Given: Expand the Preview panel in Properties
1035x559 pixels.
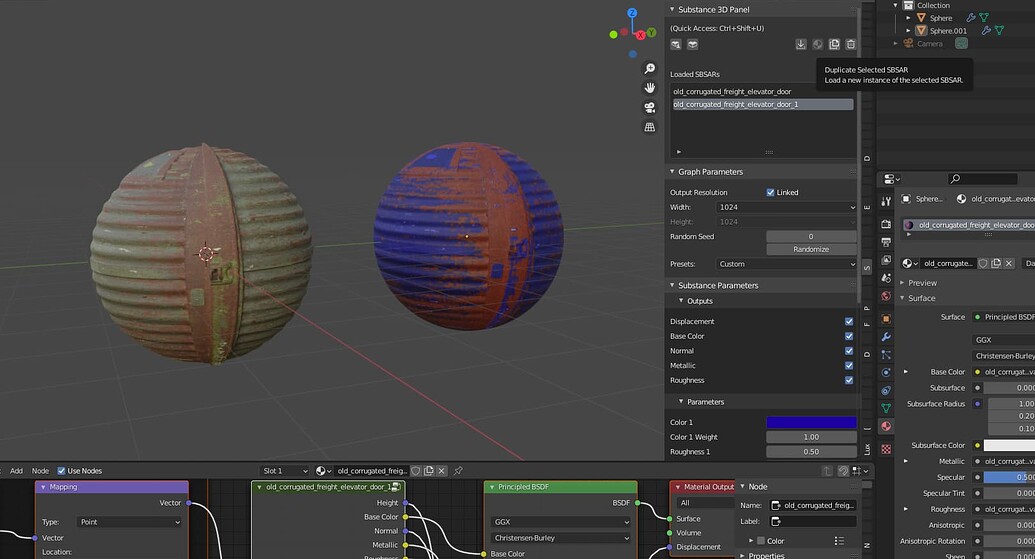Looking at the screenshot, I should 902,282.
